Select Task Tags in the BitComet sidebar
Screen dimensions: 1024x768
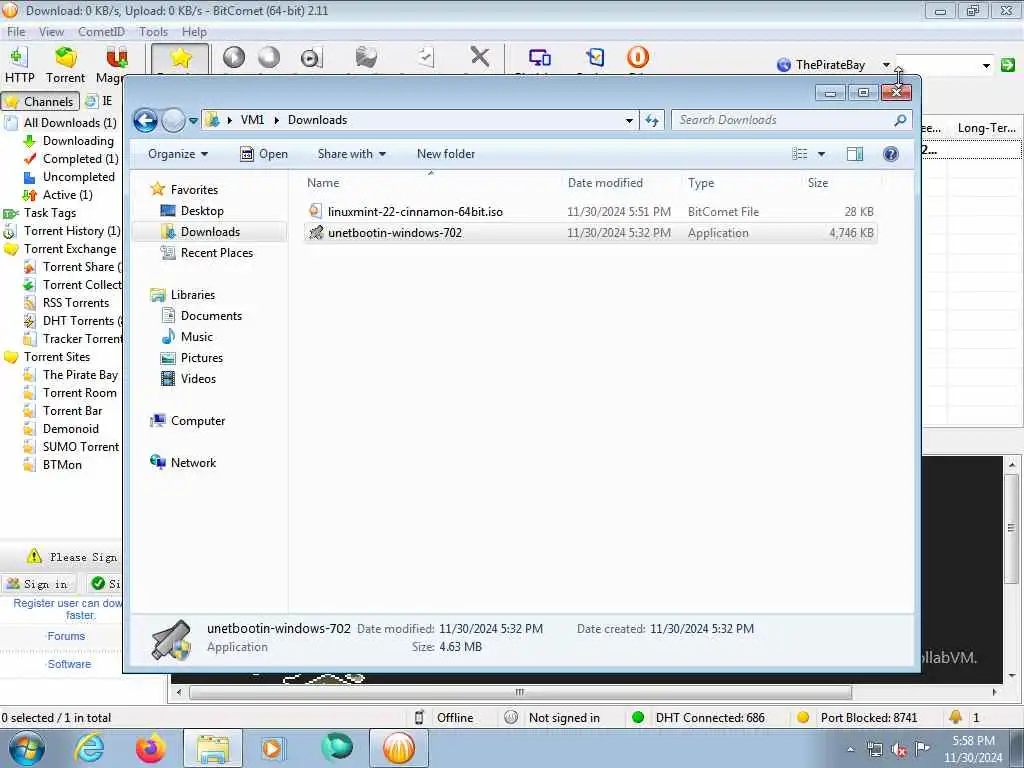50,213
